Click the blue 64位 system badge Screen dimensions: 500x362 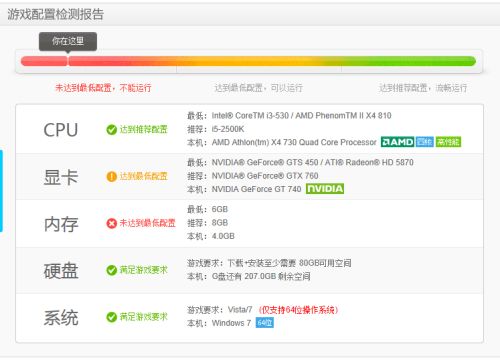pyautogui.click(x=265, y=323)
